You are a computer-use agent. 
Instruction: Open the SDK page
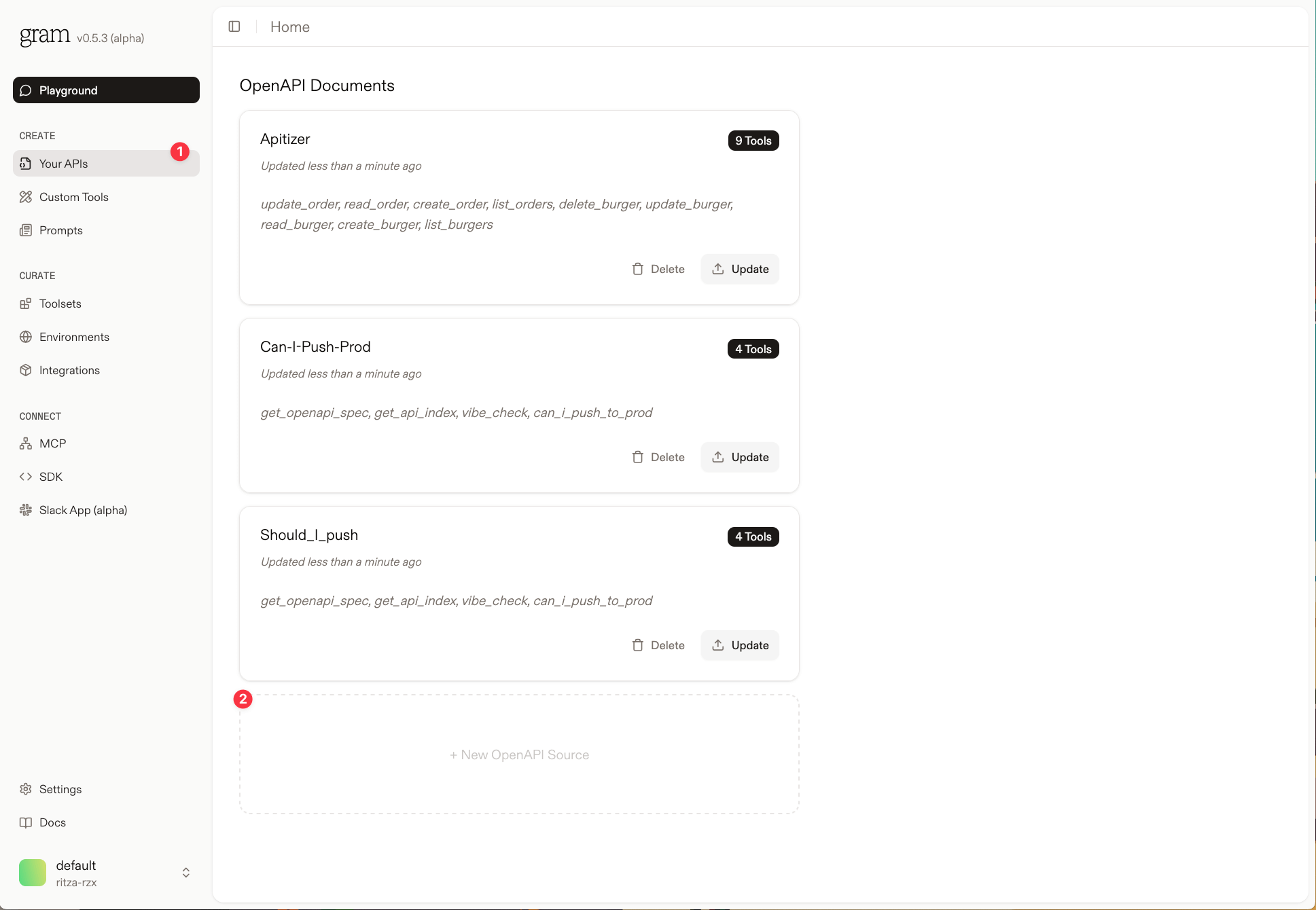coord(106,477)
